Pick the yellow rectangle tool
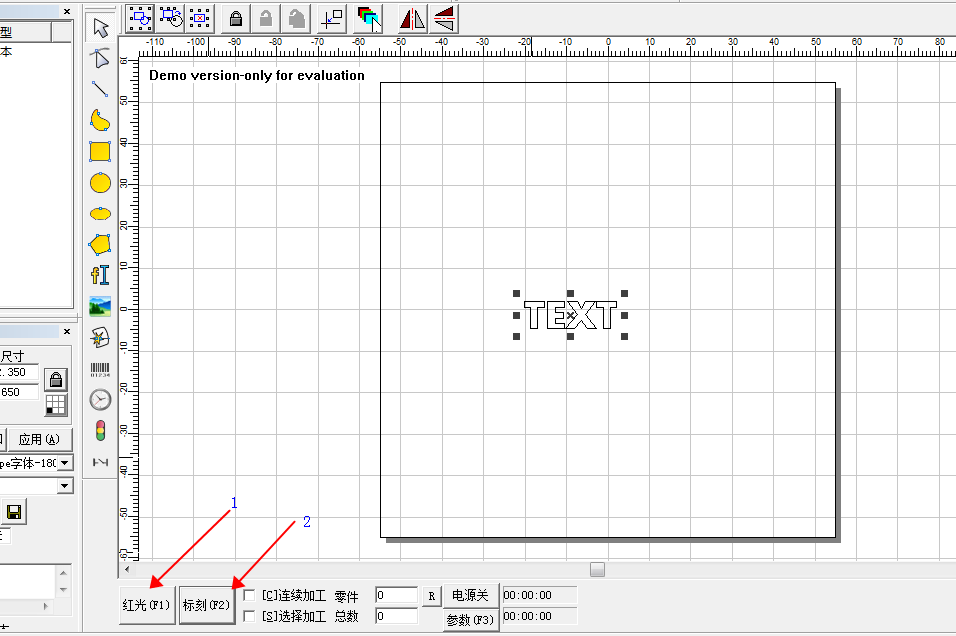 100,151
